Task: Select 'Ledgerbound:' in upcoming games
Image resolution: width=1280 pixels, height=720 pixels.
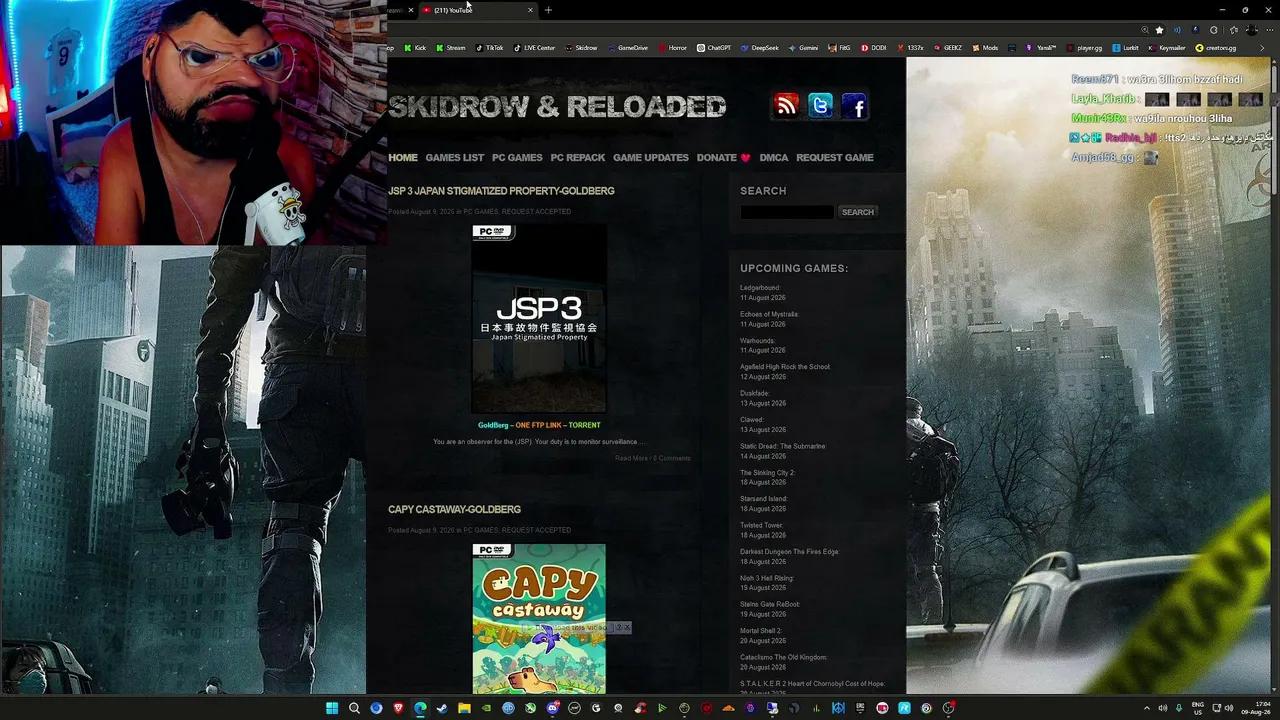Action: (x=760, y=288)
